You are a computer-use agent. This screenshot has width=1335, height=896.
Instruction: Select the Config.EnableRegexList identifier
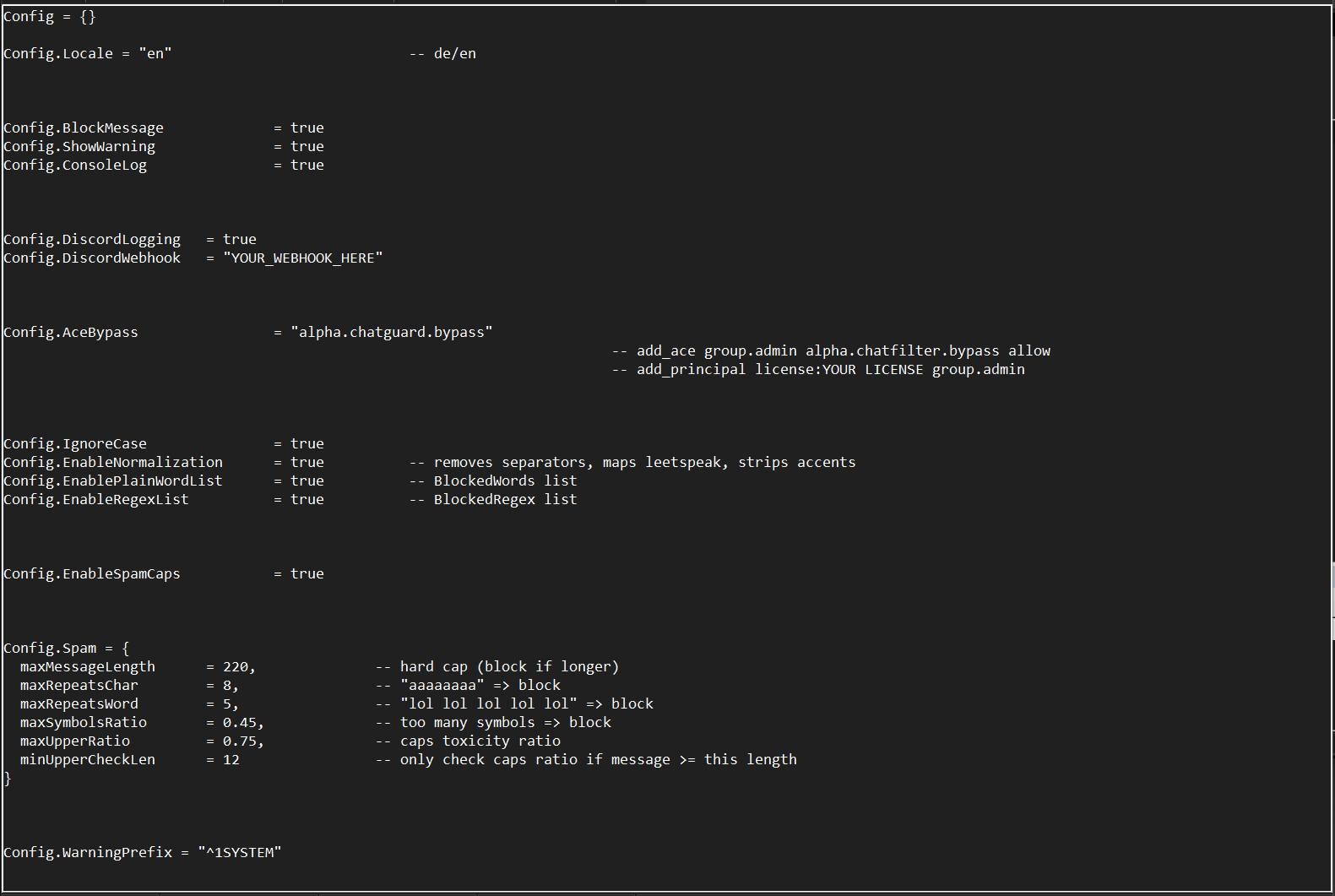96,499
